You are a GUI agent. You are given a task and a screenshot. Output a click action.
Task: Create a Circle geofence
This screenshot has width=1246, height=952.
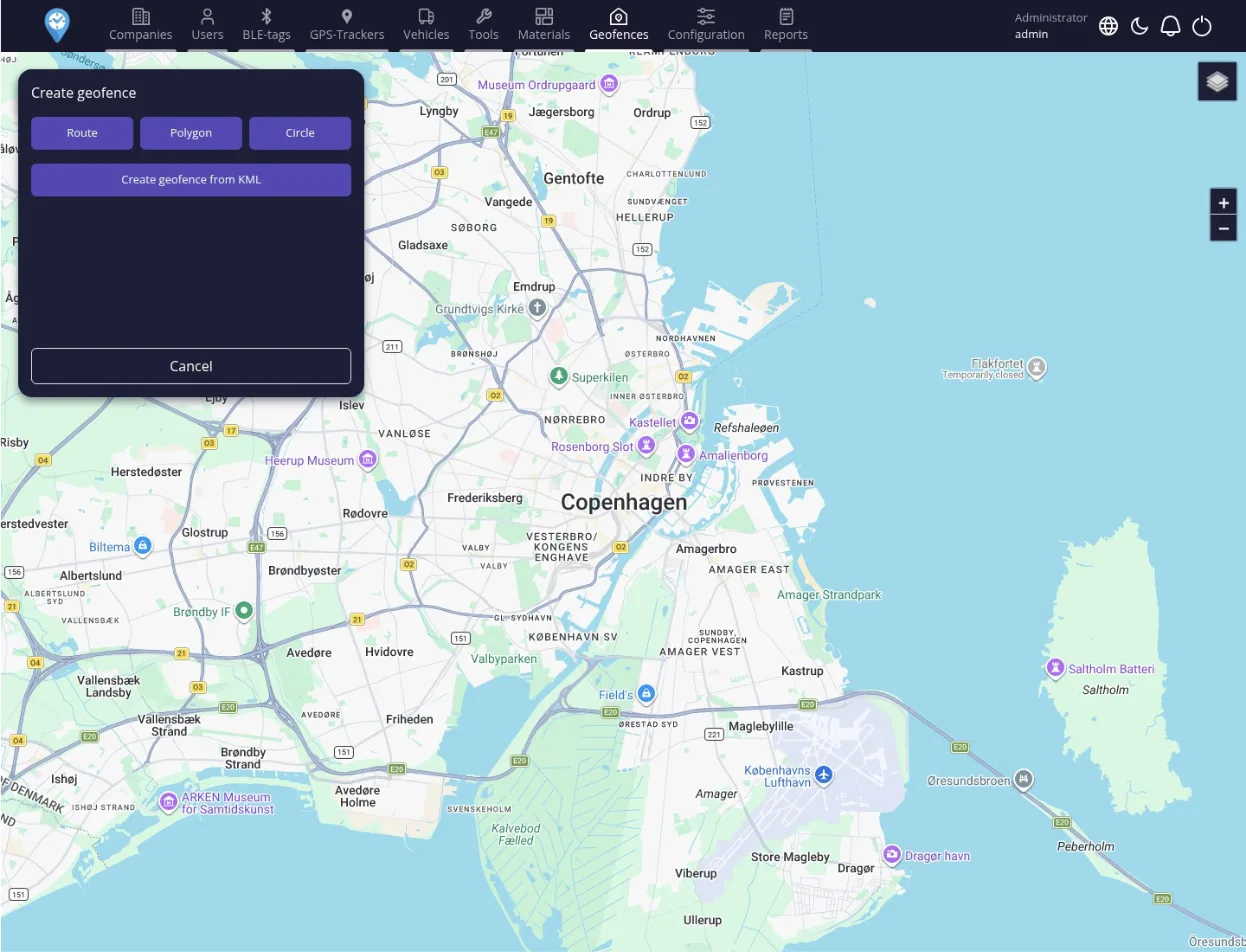[x=300, y=133]
